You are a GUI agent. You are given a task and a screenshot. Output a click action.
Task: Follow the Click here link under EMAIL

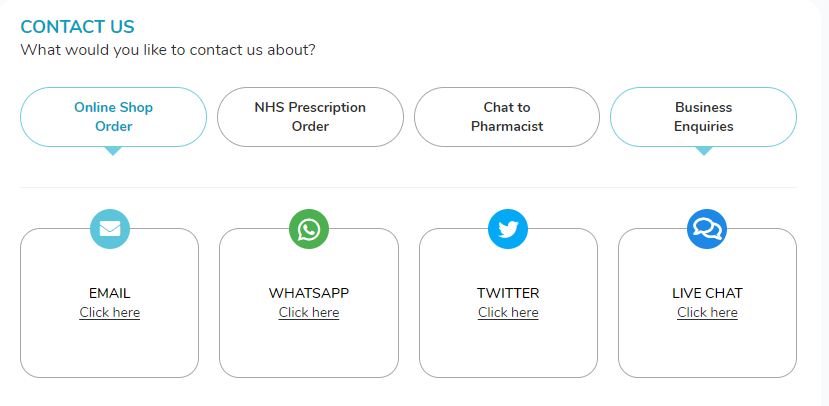point(109,312)
